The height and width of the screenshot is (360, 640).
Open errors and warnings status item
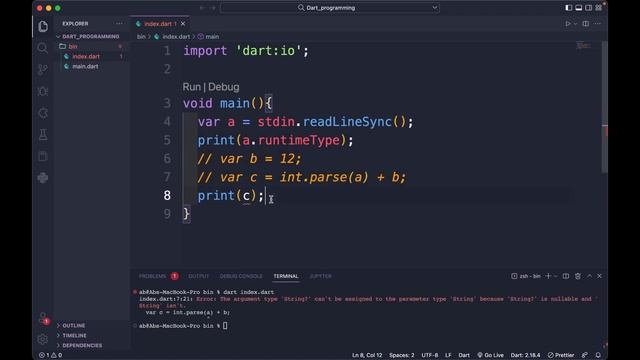coord(50,355)
